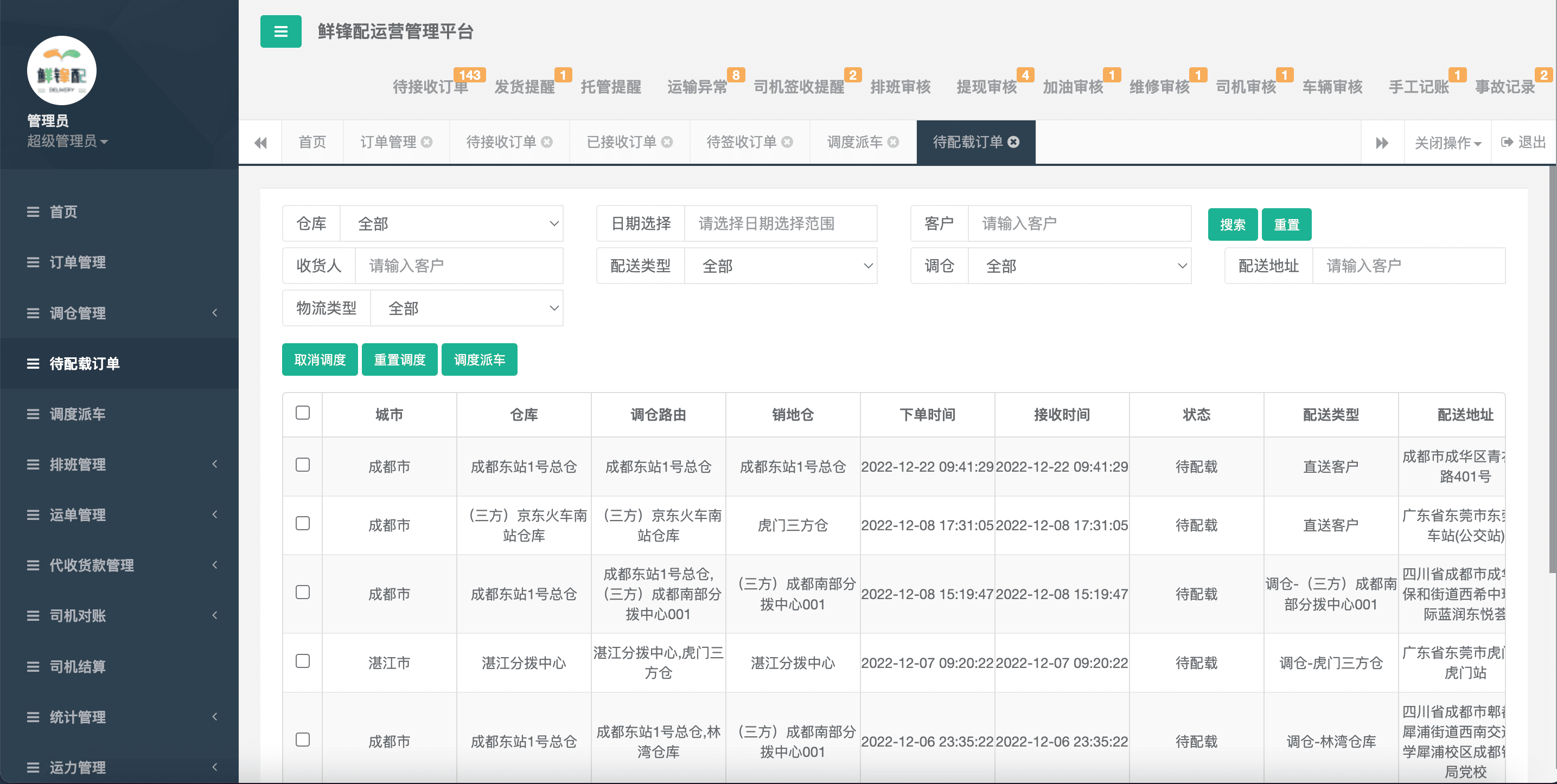Open 车辆审核 shortcut

tap(1333, 87)
